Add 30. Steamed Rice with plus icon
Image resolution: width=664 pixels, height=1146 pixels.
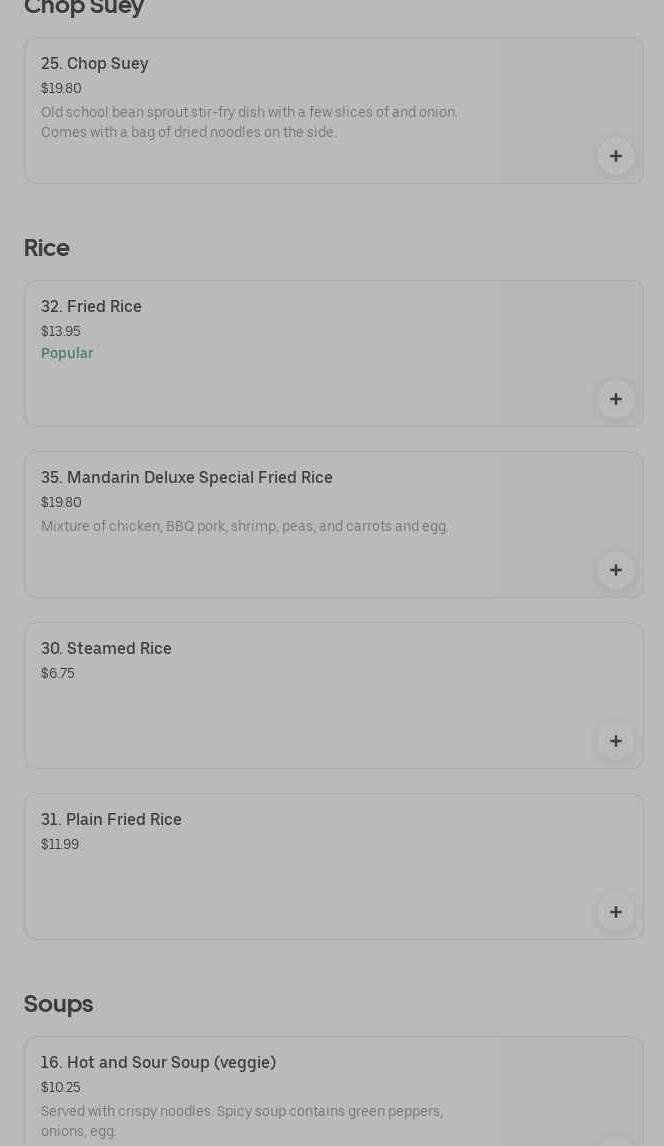[615, 741]
